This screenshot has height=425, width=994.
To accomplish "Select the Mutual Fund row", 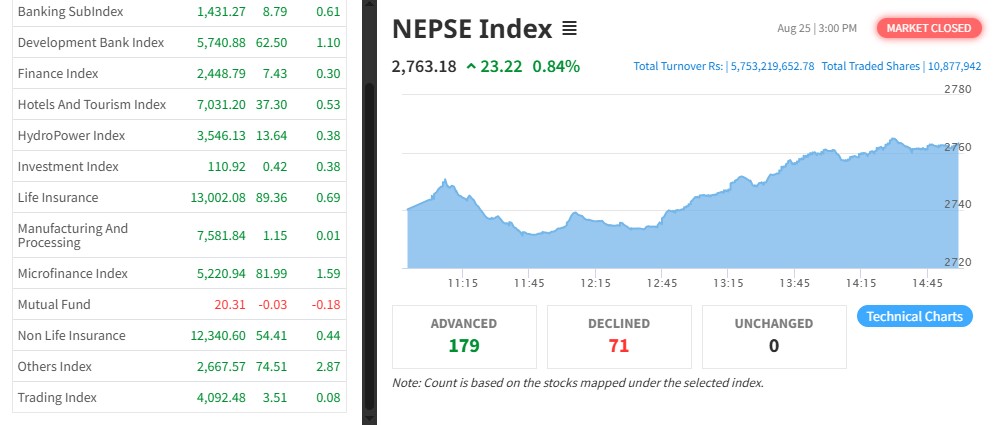I will [54, 305].
